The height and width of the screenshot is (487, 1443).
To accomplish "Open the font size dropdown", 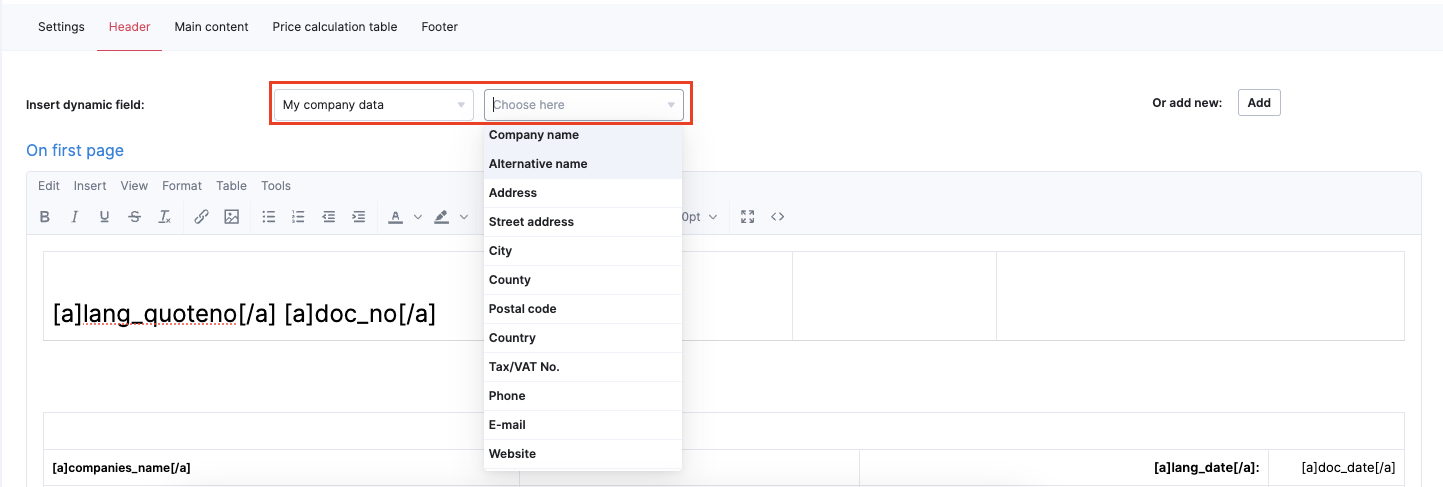I will pyautogui.click(x=699, y=217).
